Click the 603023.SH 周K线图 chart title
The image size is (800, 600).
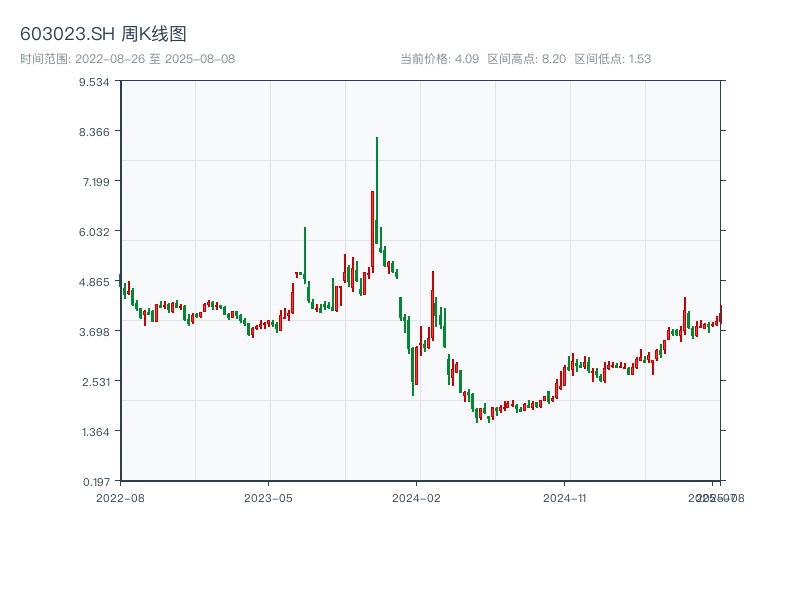(103, 34)
